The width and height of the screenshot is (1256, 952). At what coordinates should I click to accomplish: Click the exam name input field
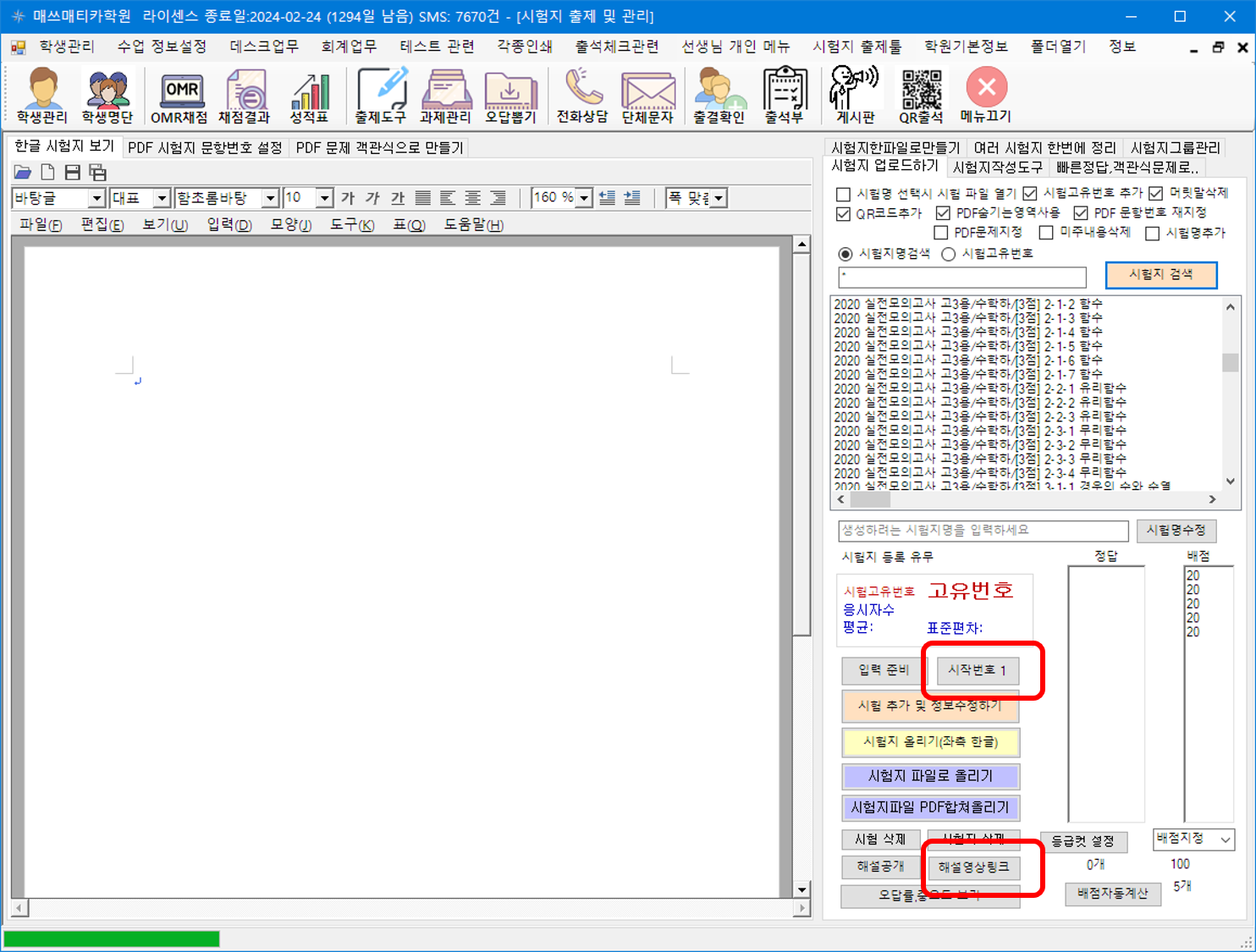pos(983,531)
